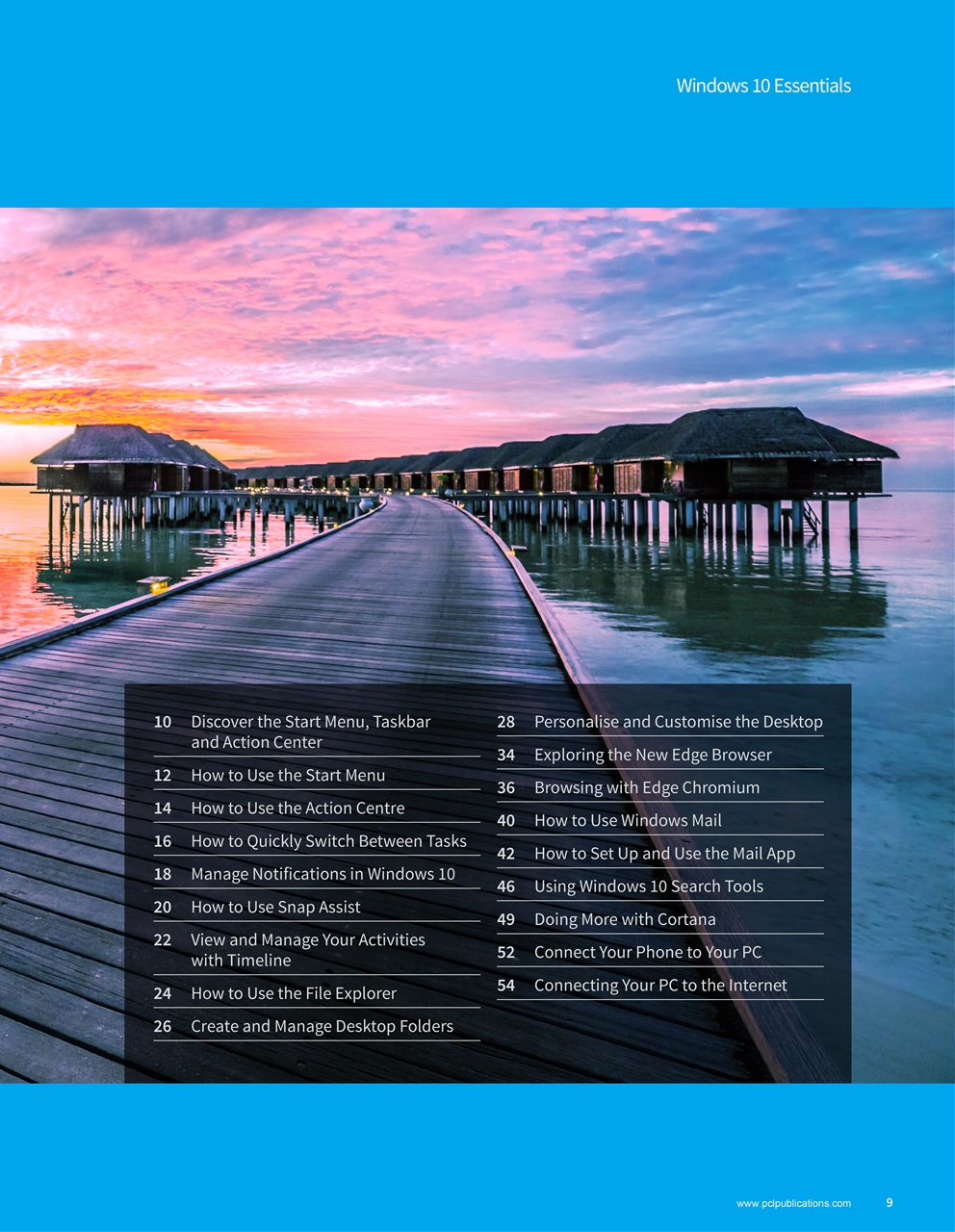The image size is (955, 1232).
Task: Open 'How to Use the Start Menu' entry
Action: pos(288,775)
